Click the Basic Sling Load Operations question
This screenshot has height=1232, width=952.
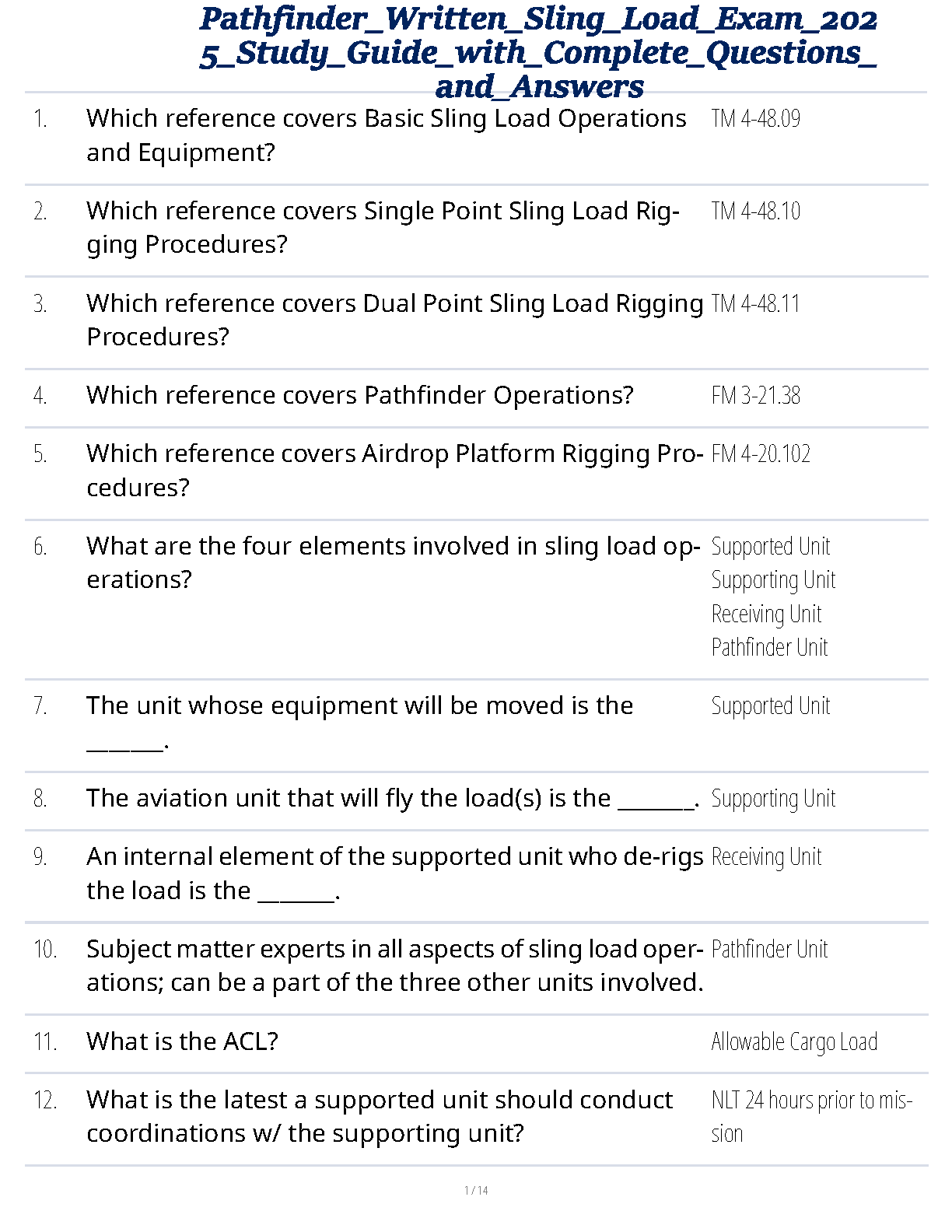386,135
